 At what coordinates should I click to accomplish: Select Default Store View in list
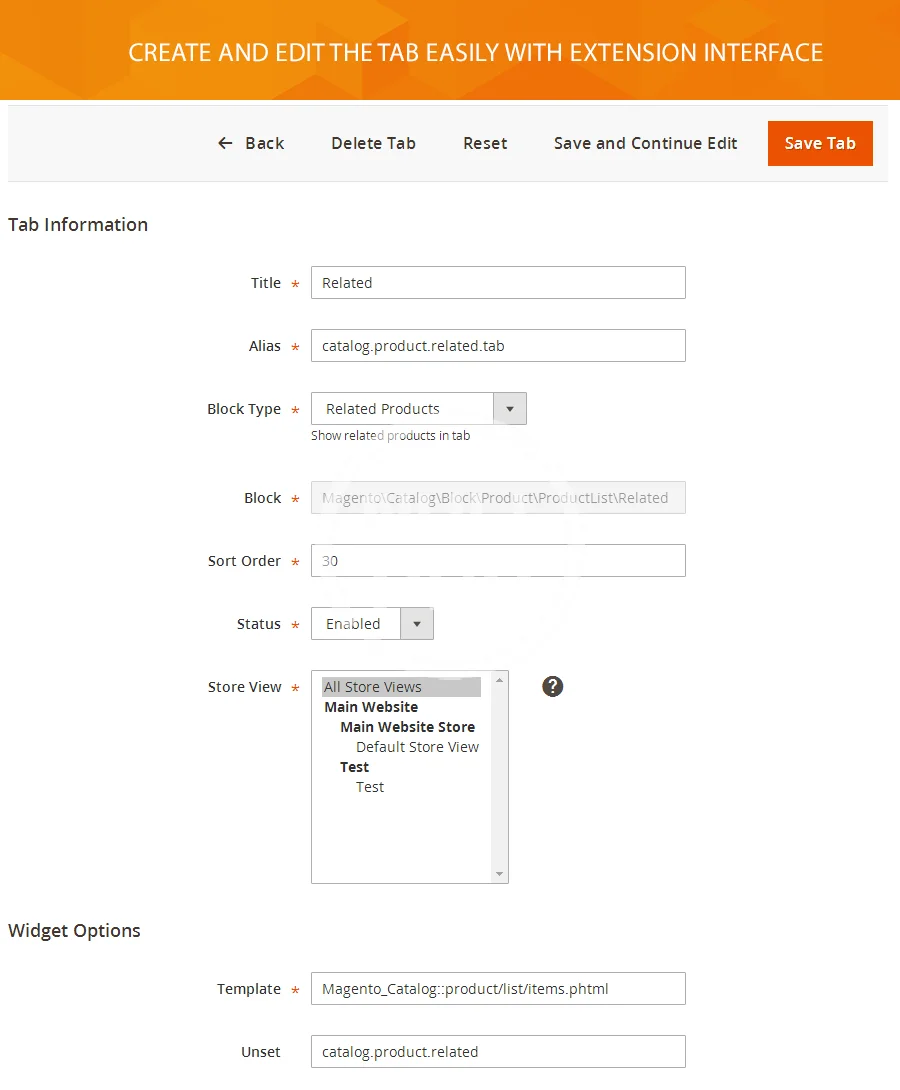(x=417, y=747)
